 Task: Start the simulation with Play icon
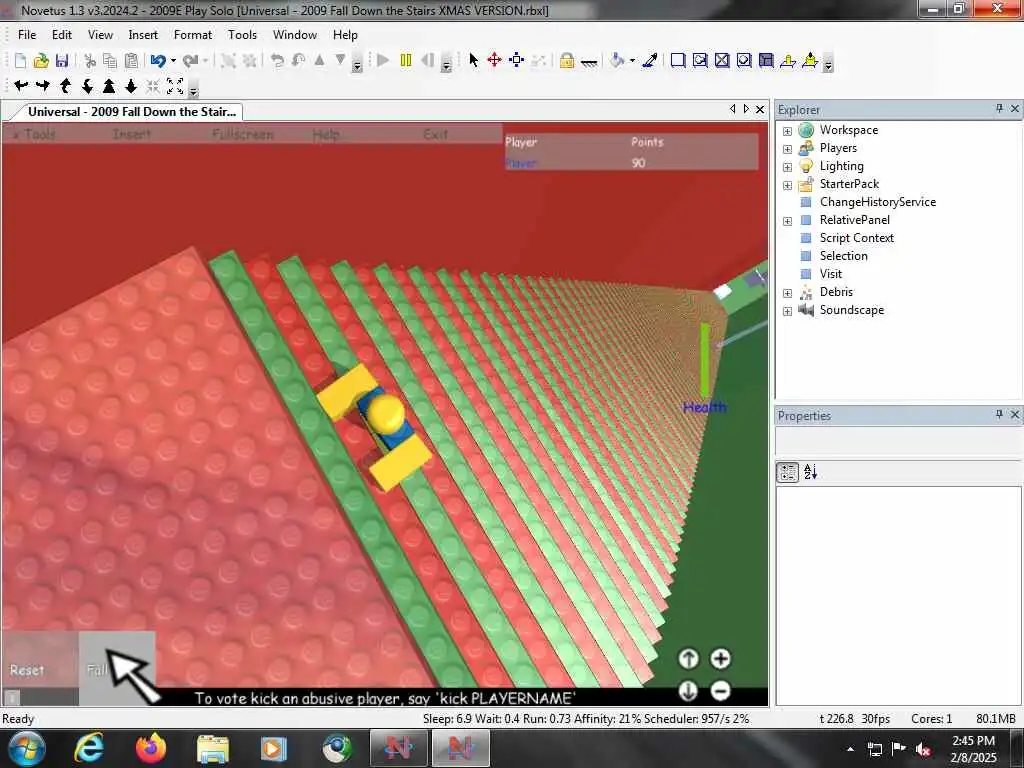(x=383, y=61)
